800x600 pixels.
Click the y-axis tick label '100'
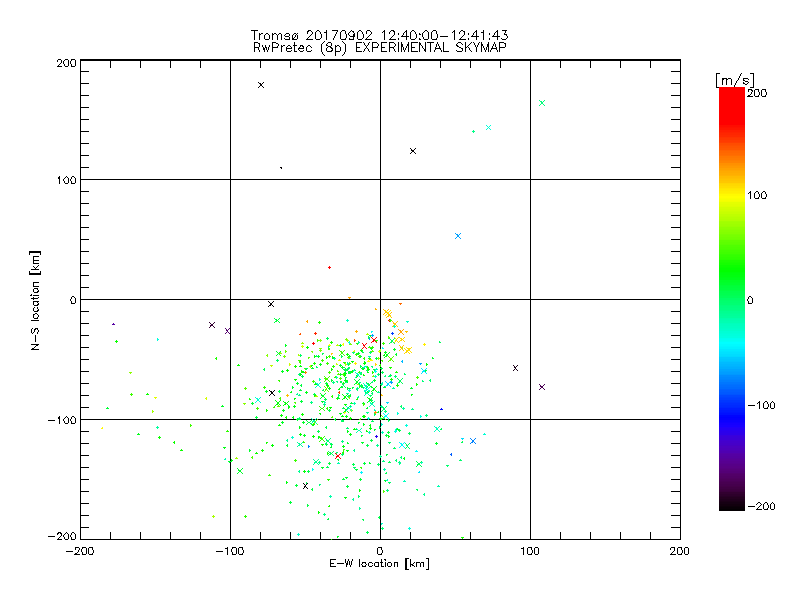(66, 180)
